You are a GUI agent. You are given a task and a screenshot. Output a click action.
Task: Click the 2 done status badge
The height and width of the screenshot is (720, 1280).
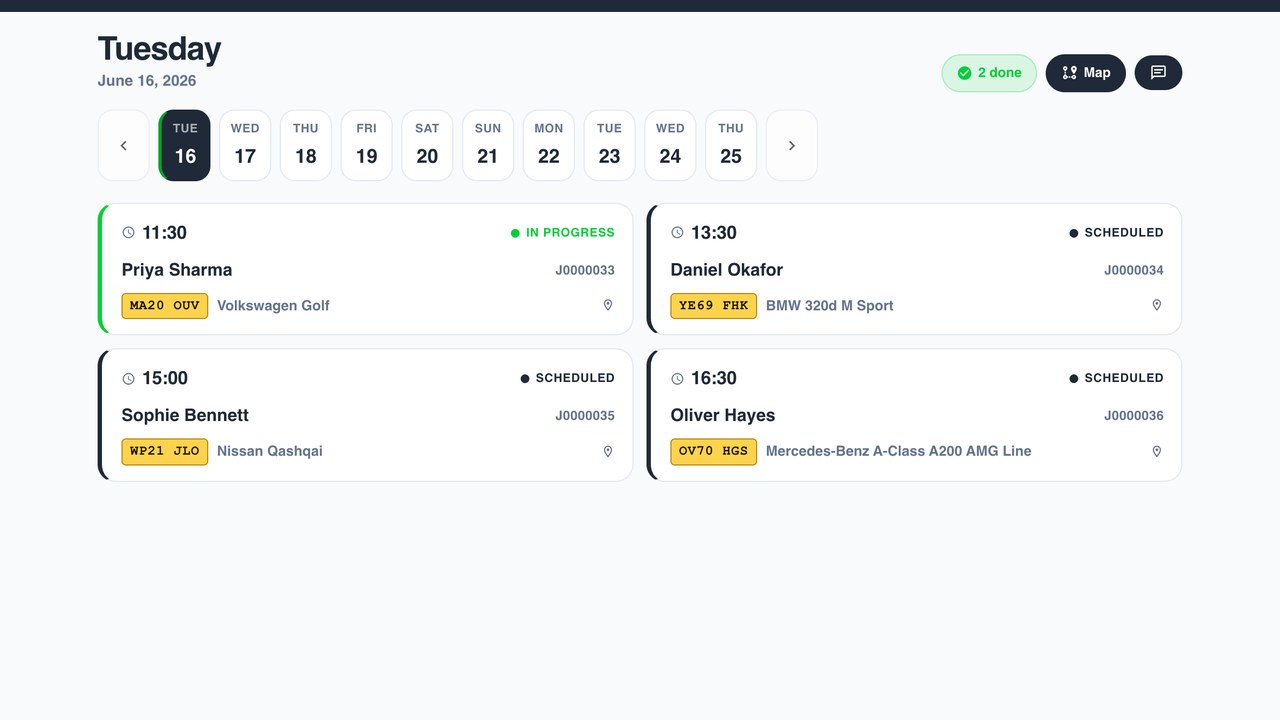click(989, 73)
